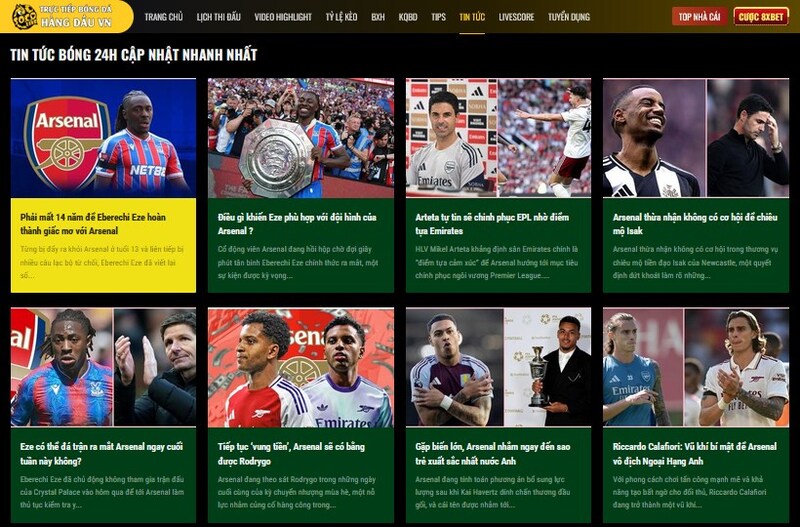Screen dimensions: 800x527
Task: Click the Cược 8XBET button
Action: pos(761,17)
